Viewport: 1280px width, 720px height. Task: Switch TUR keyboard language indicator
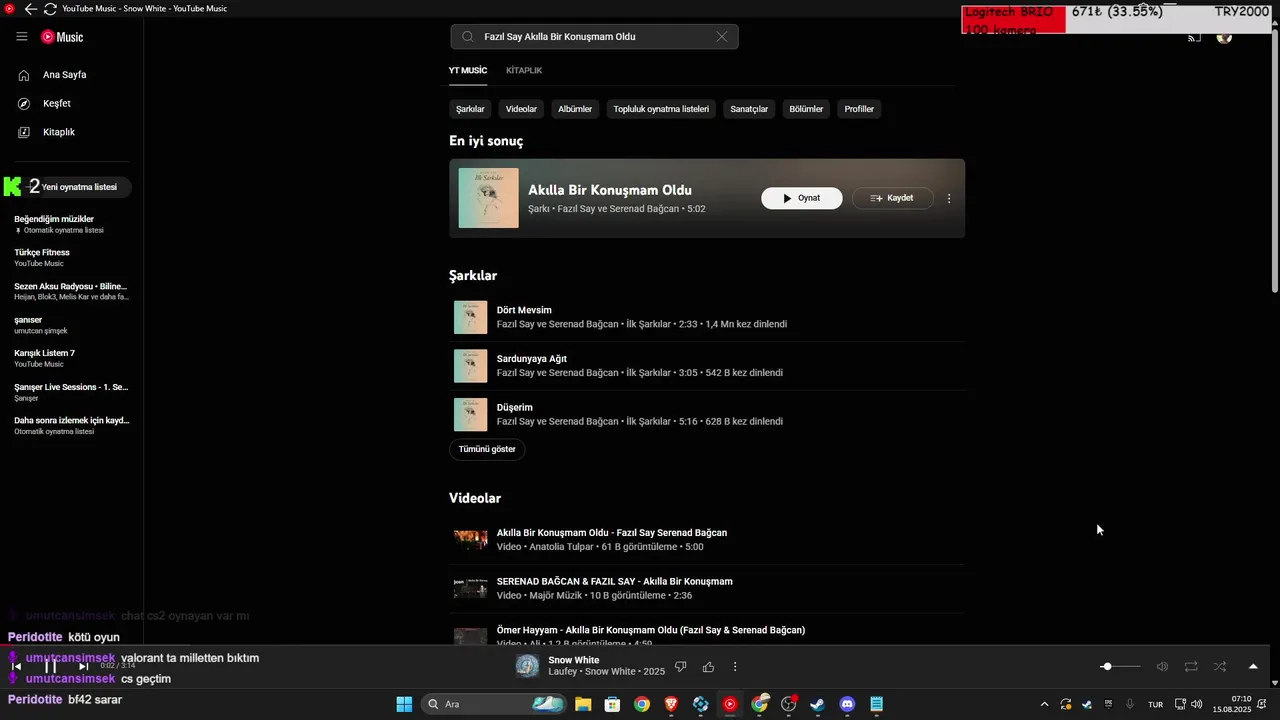tap(1155, 704)
